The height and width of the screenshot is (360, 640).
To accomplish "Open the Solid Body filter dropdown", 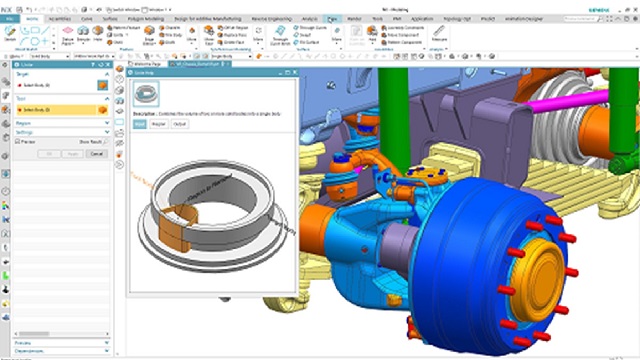I will (49, 56).
